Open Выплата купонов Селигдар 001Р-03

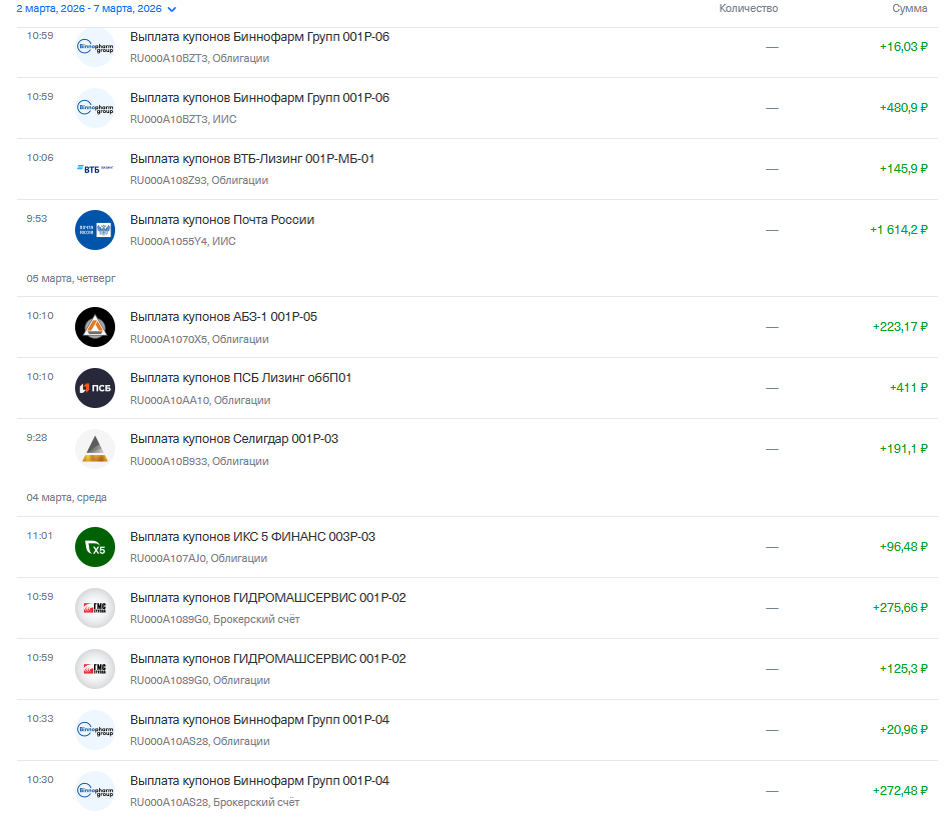tap(477, 449)
